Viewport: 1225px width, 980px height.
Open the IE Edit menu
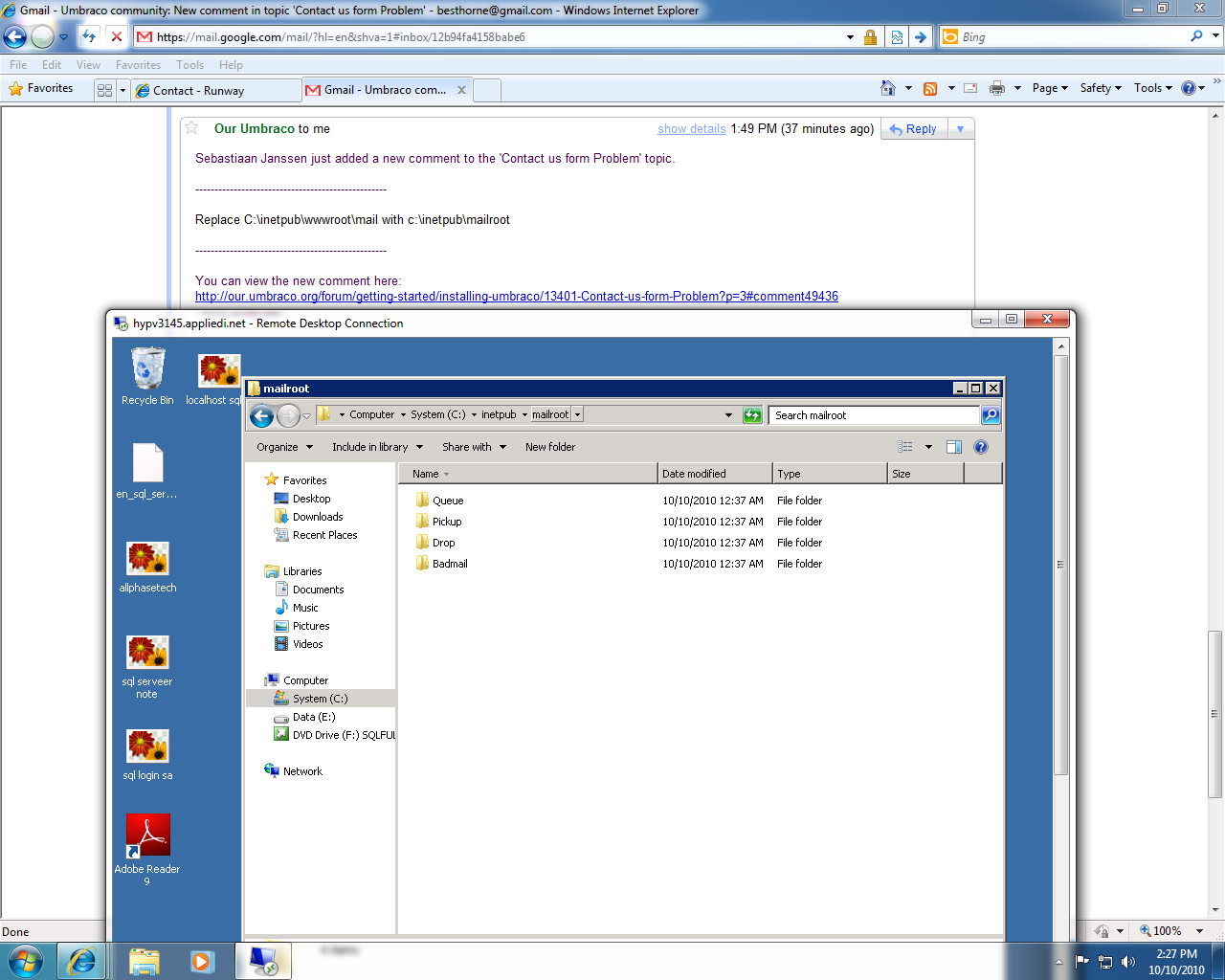(x=52, y=65)
